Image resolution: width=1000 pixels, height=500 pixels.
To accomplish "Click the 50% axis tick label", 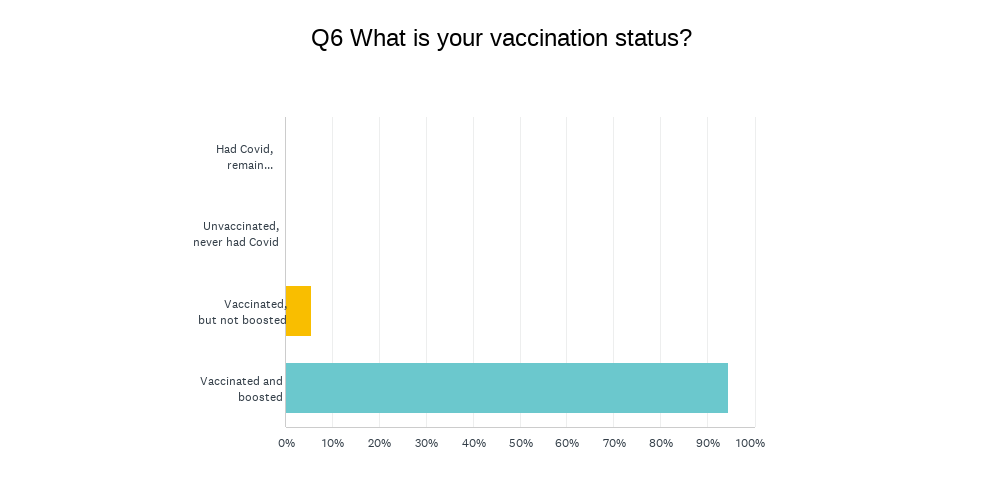I will click(x=520, y=443).
